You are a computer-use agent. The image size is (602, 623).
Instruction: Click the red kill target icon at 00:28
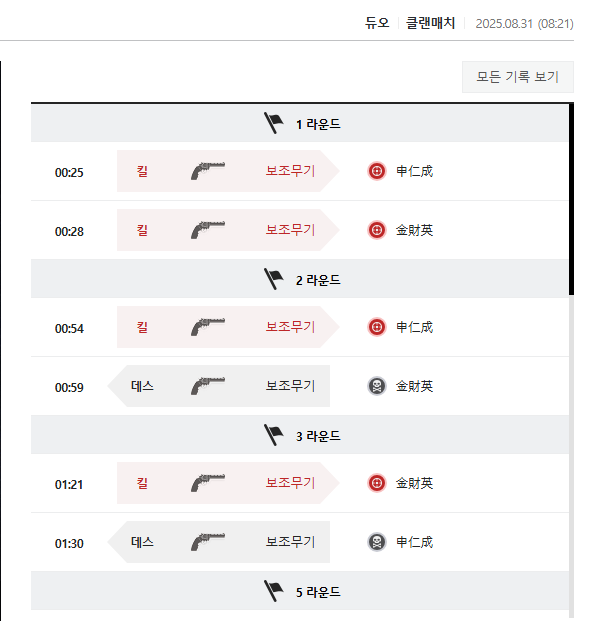pyautogui.click(x=377, y=230)
